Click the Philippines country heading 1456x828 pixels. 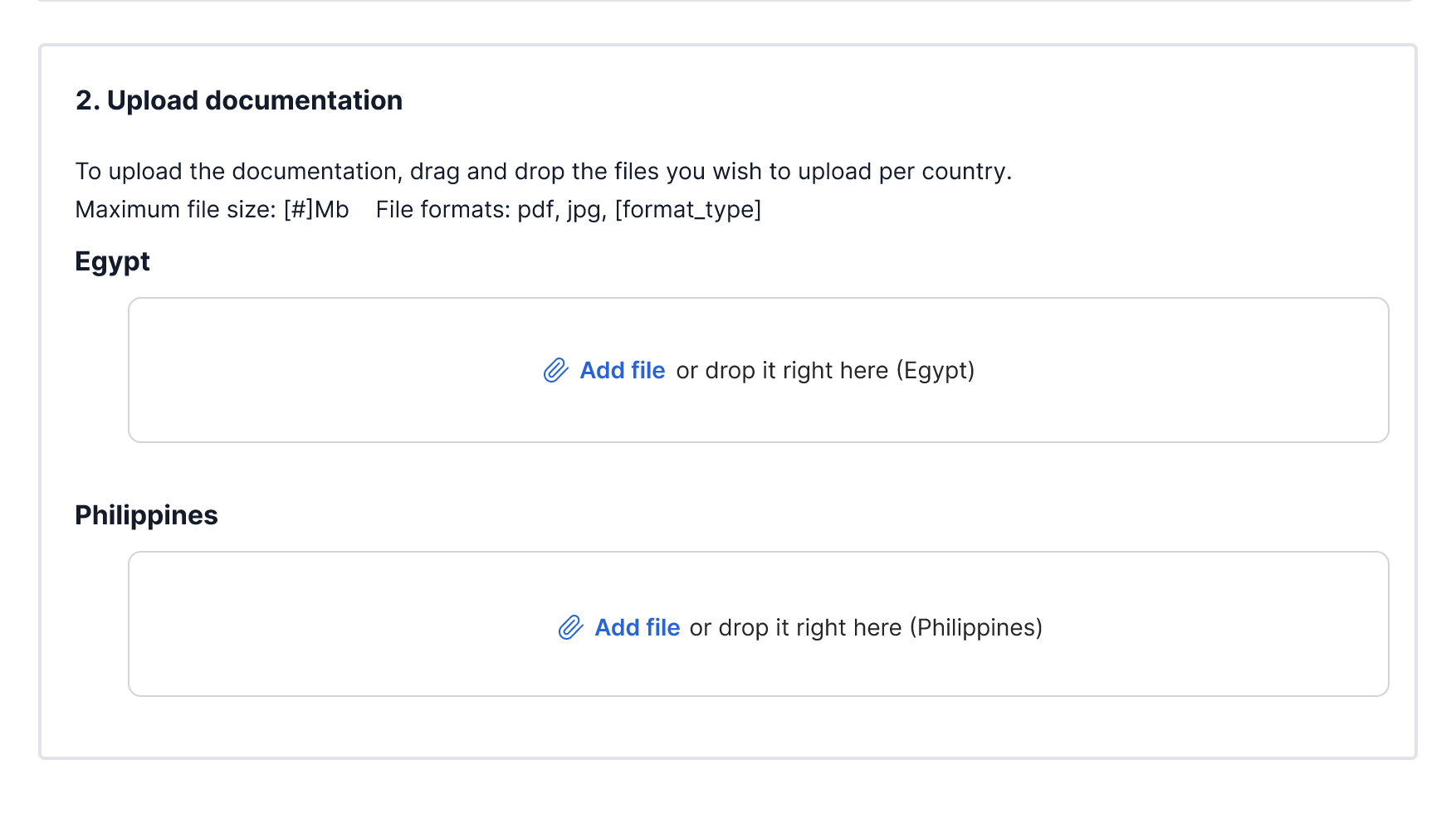(146, 515)
